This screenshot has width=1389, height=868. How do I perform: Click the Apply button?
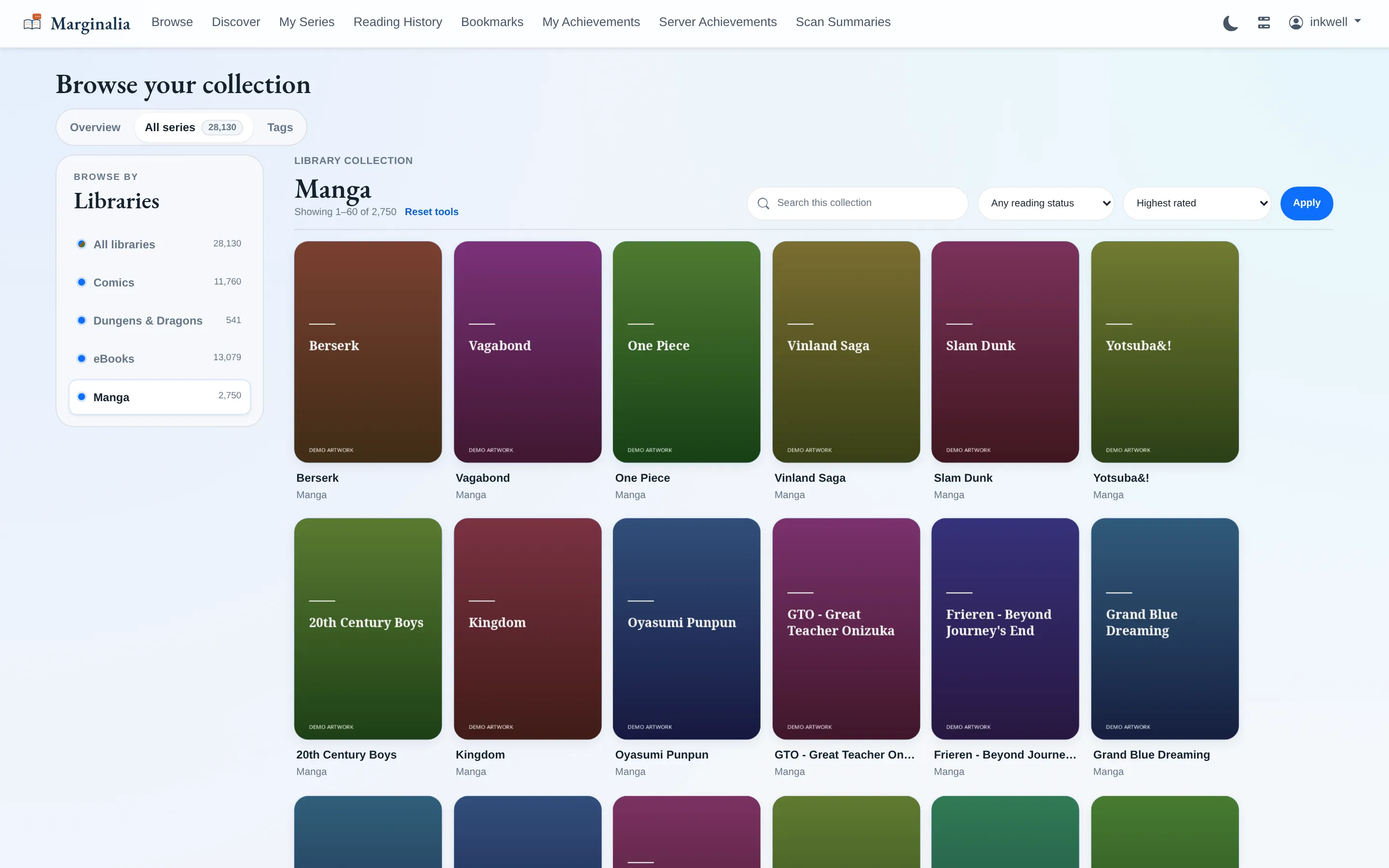click(1307, 203)
